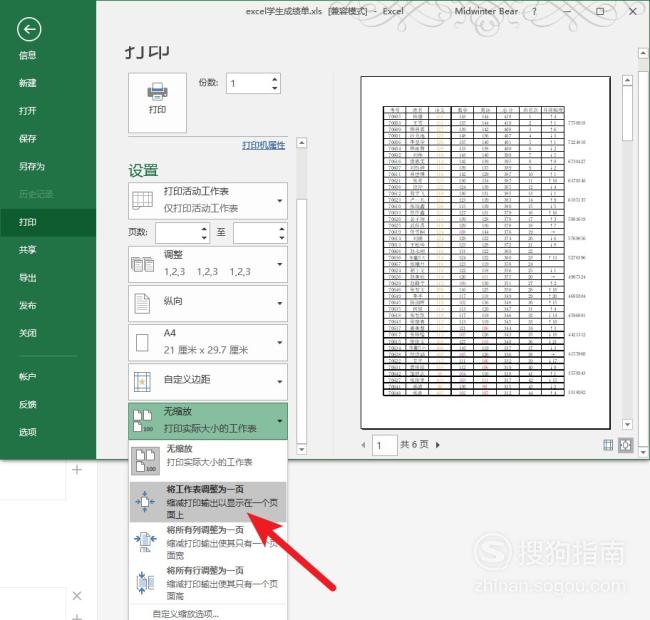650x620 pixels.
Task: Click the custom margins star icon
Action: pos(142,382)
